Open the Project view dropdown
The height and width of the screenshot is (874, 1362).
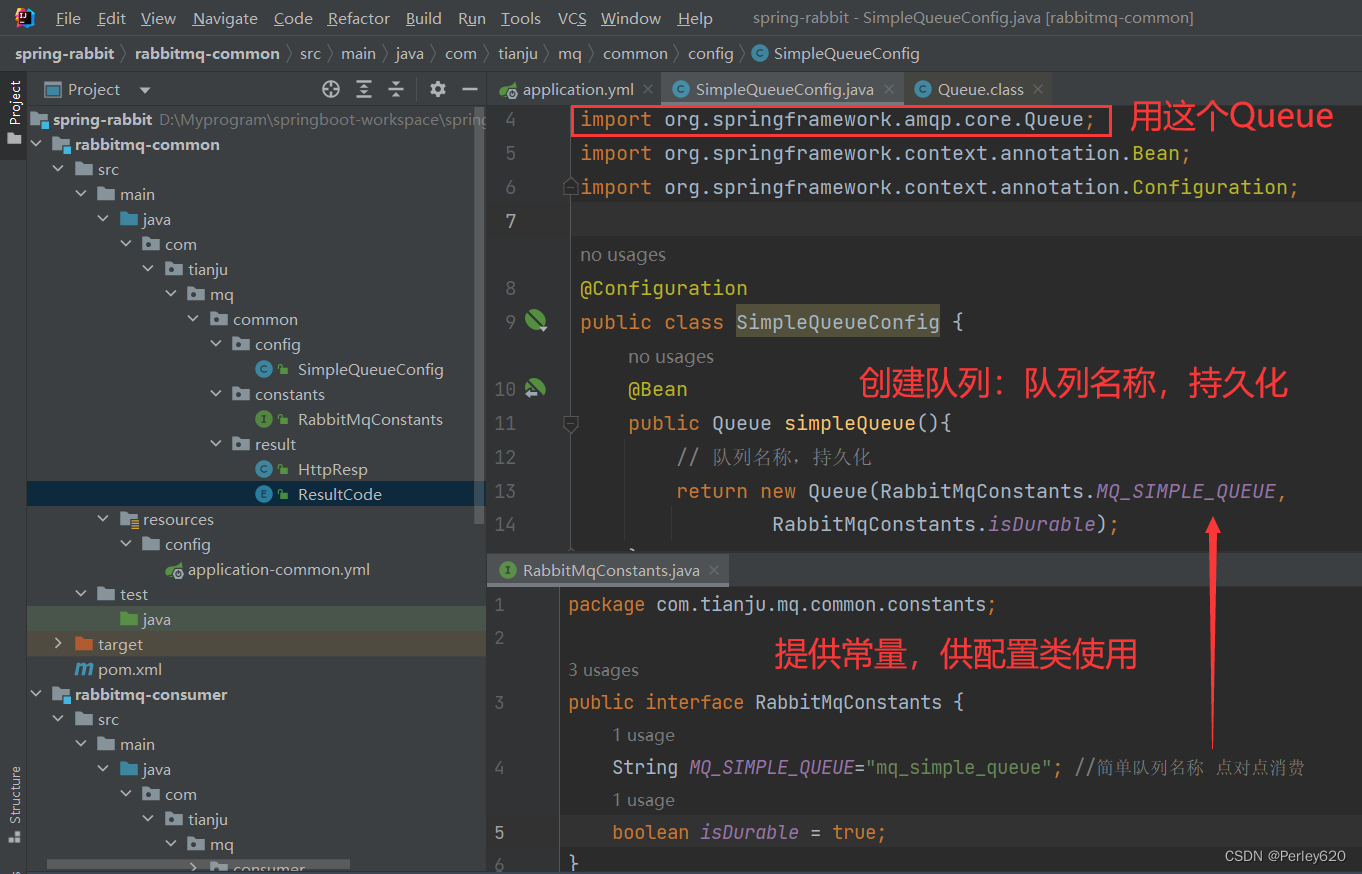[x=145, y=89]
